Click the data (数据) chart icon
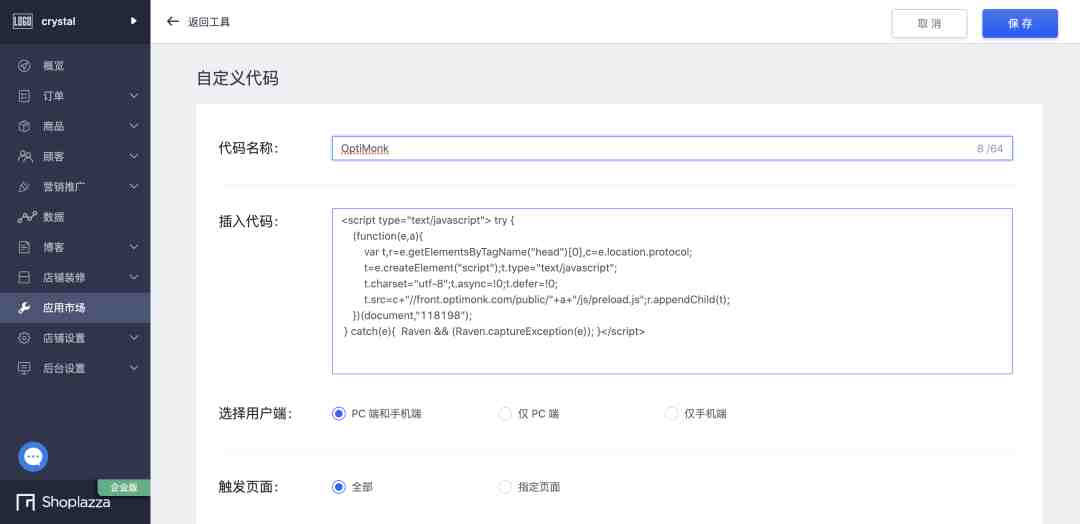The width and height of the screenshot is (1080, 524). click(26, 217)
